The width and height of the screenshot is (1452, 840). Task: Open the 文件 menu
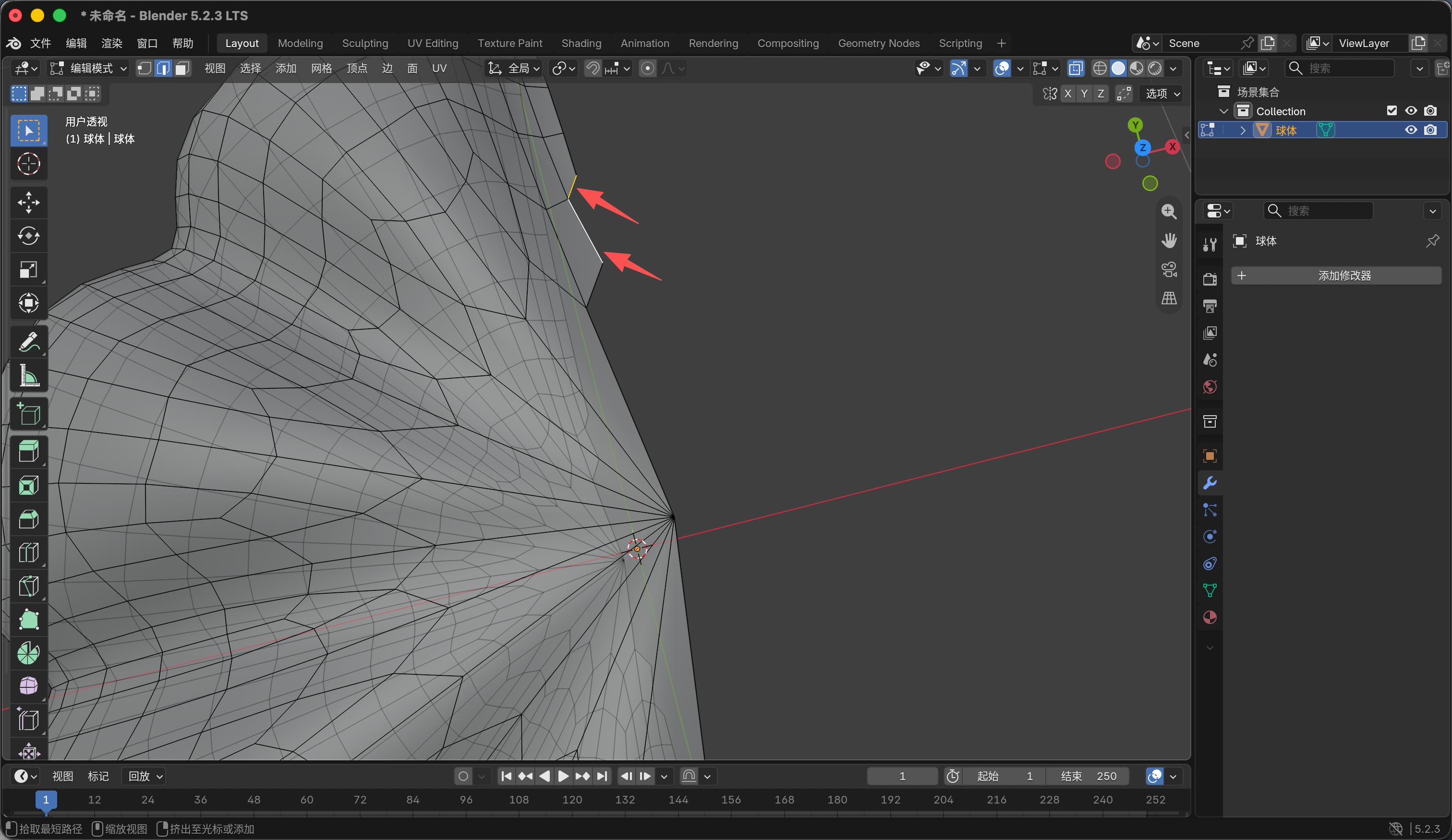coord(41,43)
